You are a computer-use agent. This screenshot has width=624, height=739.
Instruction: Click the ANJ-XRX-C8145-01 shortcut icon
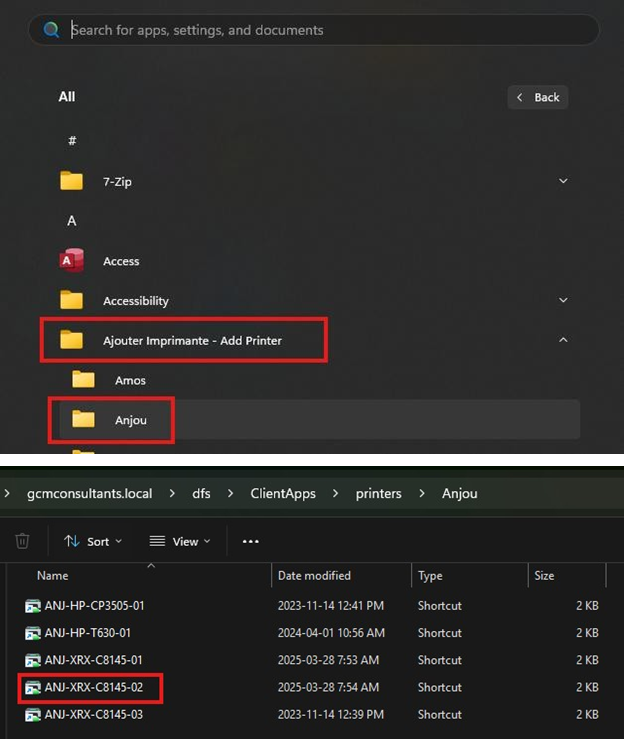click(x=33, y=660)
